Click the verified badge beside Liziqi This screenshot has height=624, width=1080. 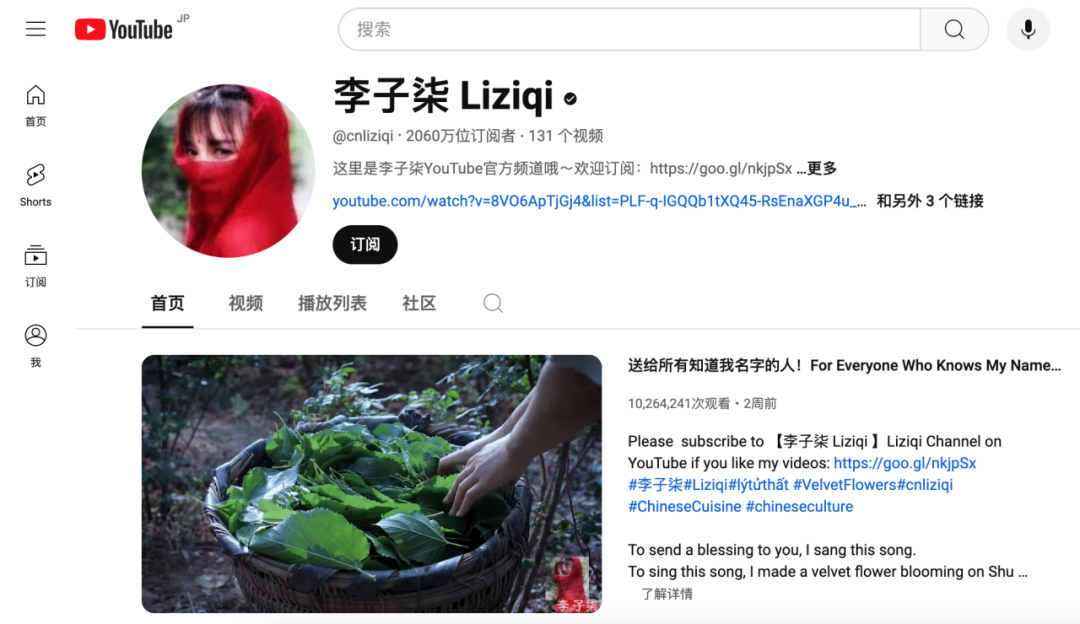570,98
